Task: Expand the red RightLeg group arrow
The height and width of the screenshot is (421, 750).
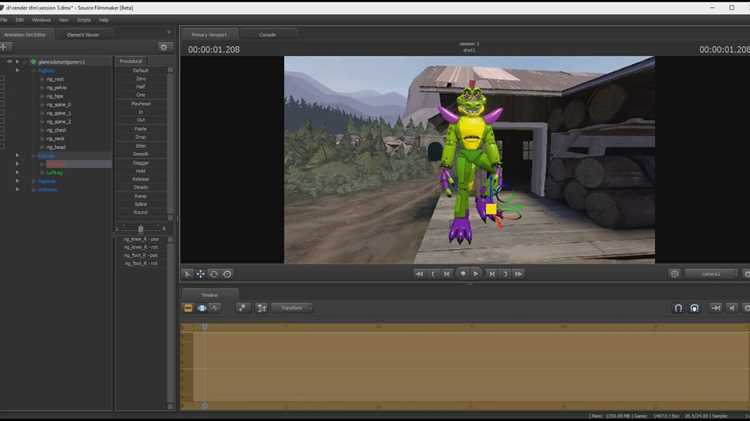Action: tap(17, 164)
